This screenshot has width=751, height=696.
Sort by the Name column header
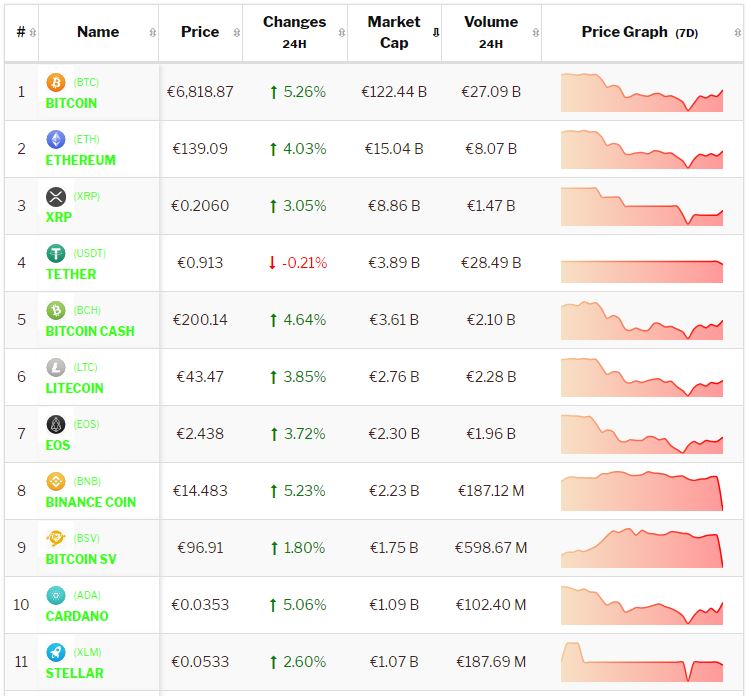[98, 32]
